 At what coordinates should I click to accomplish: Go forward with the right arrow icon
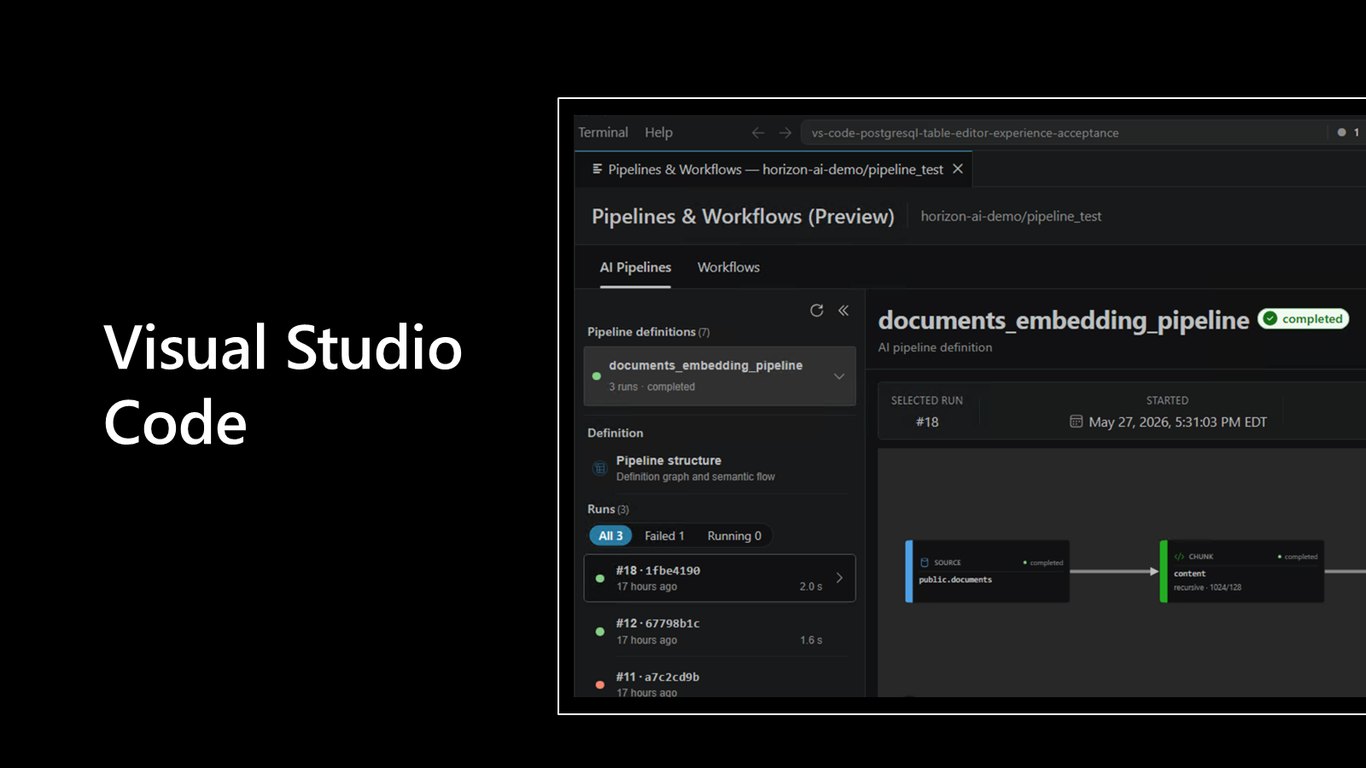pyautogui.click(x=785, y=133)
